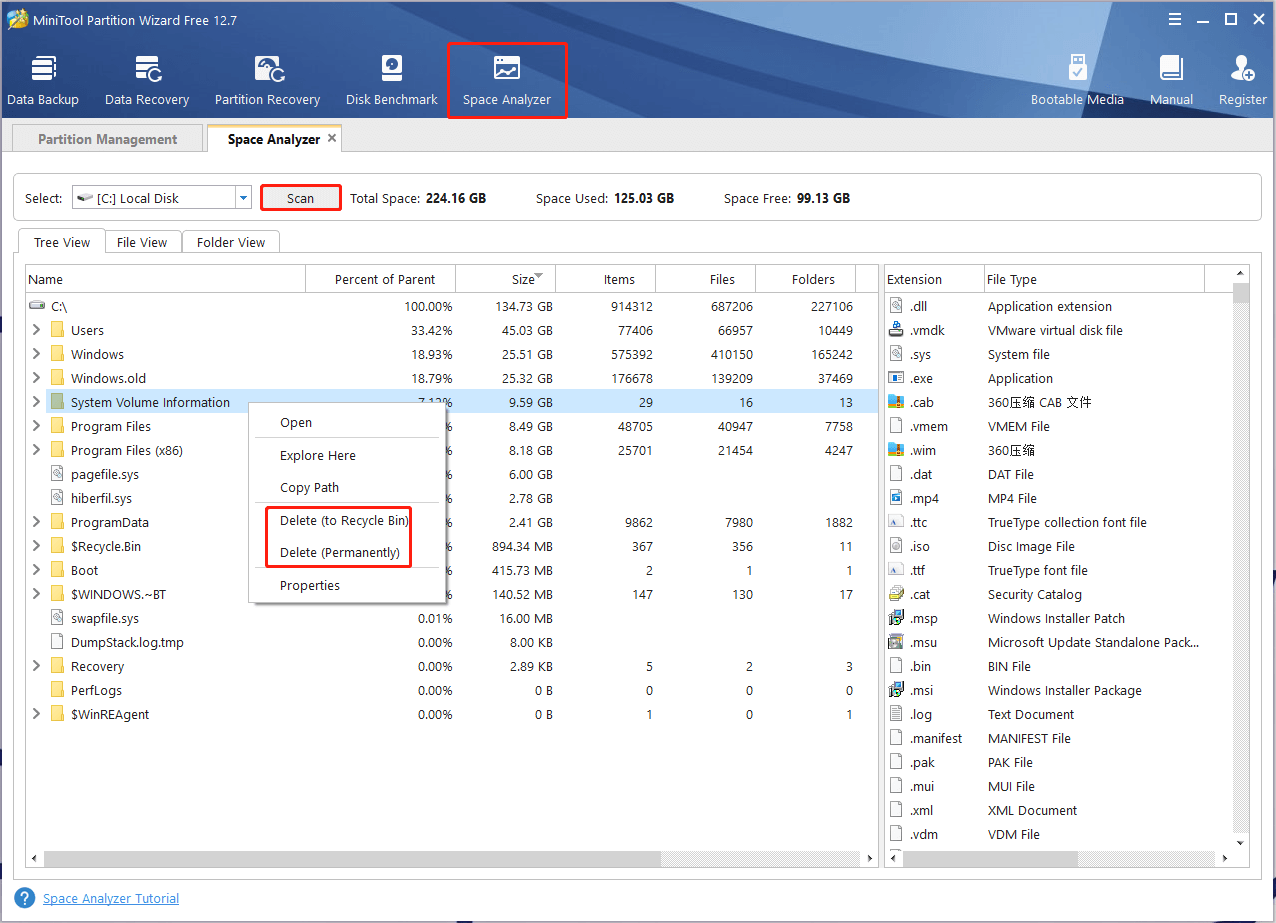Click extension list vertical scrollbar
This screenshot has height=923, width=1276.
(1241, 292)
